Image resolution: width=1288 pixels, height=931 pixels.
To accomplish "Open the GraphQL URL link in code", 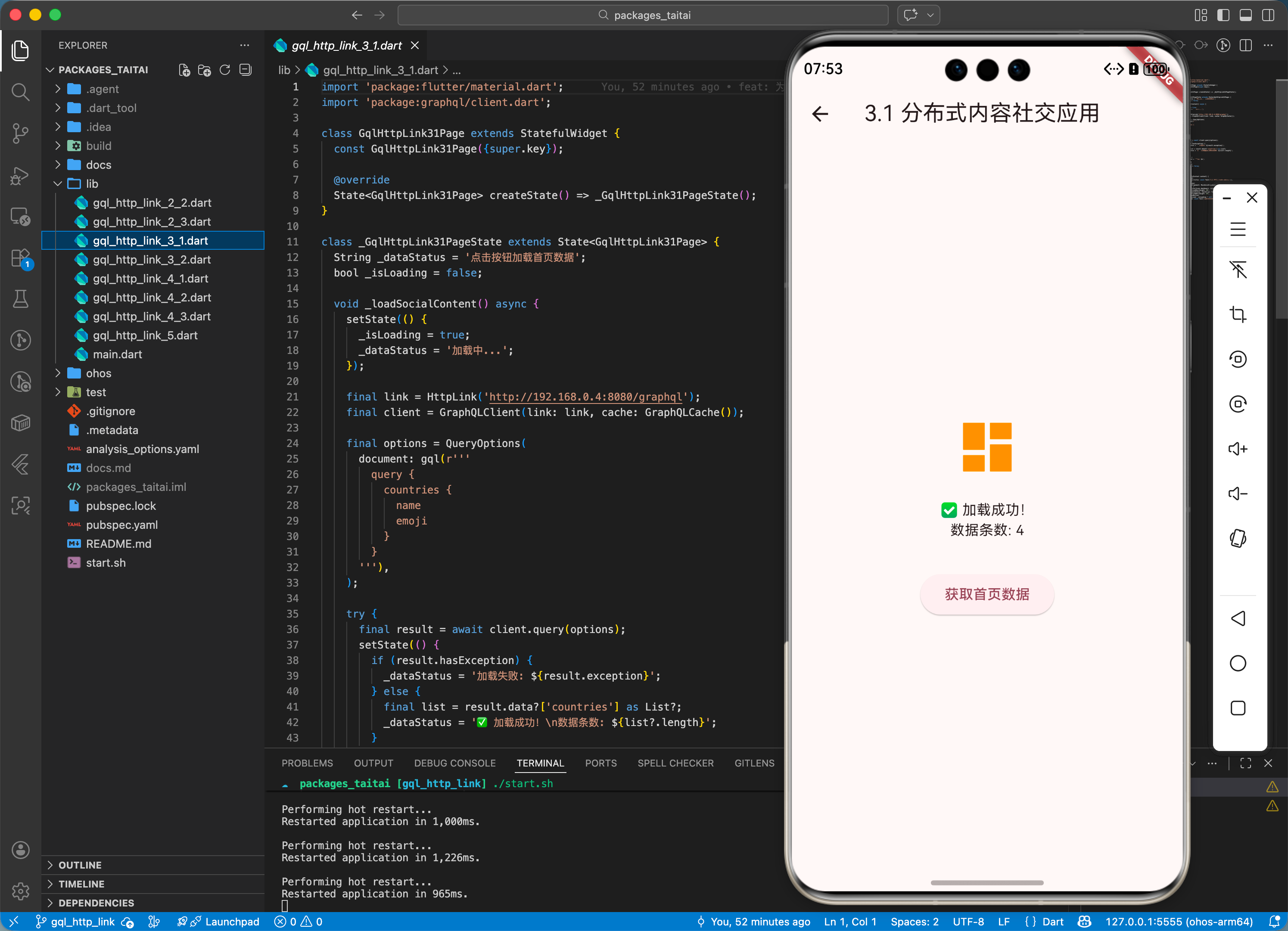I will point(585,397).
